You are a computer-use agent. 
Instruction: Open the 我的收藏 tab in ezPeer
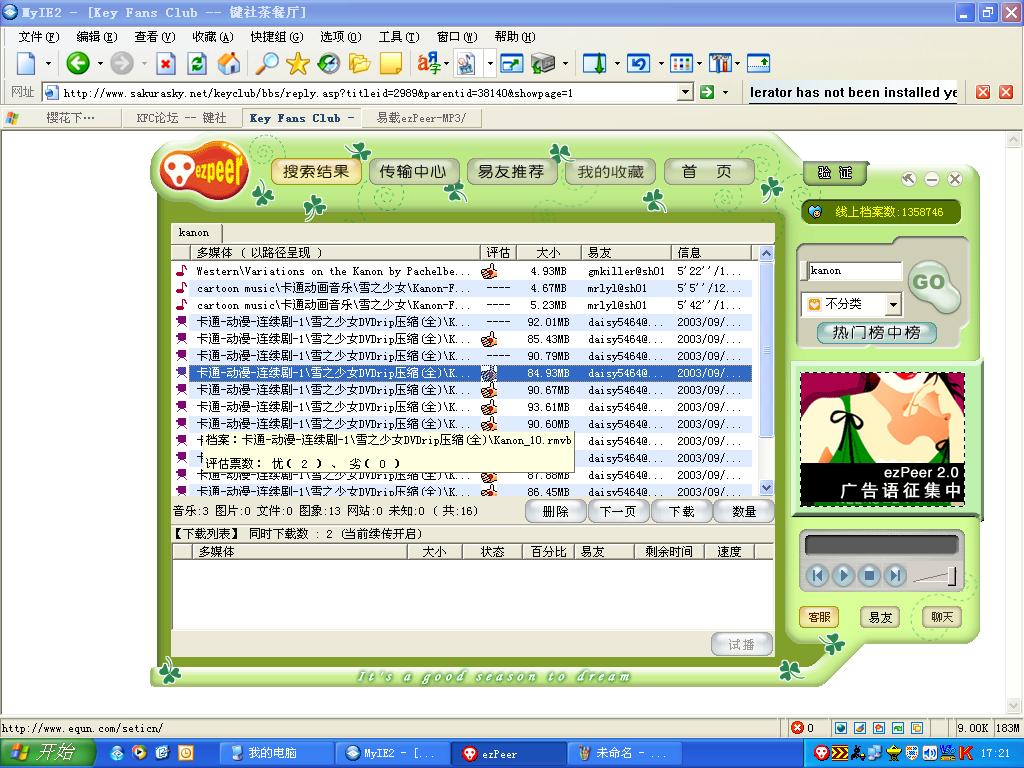pyautogui.click(x=610, y=172)
